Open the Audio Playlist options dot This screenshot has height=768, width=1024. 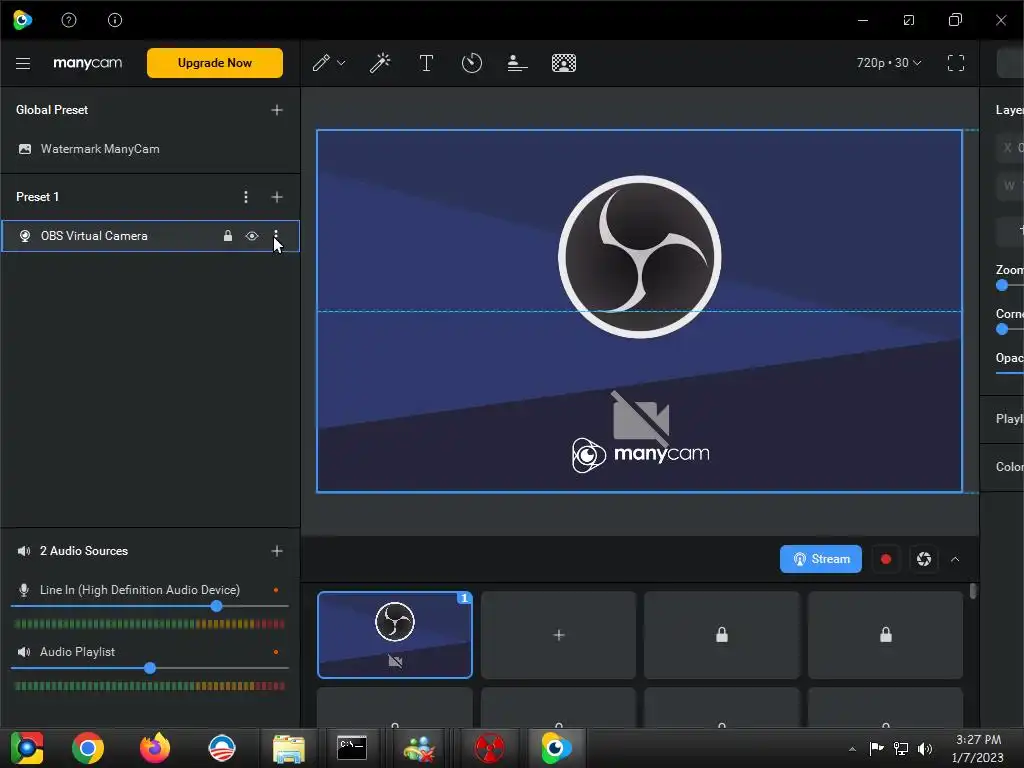point(276,652)
